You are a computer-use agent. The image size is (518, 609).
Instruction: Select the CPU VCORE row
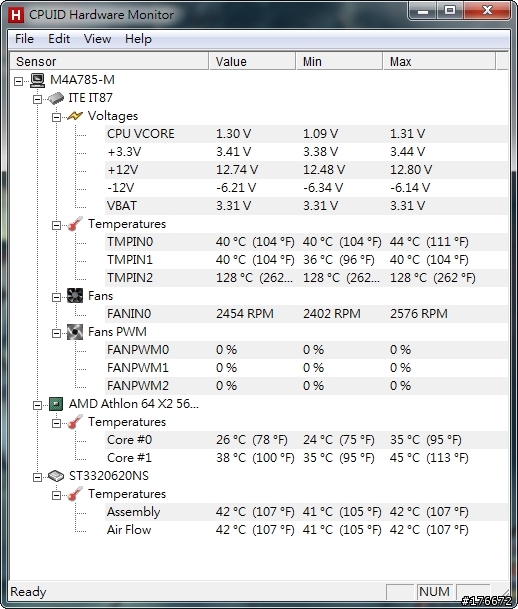click(x=306, y=134)
